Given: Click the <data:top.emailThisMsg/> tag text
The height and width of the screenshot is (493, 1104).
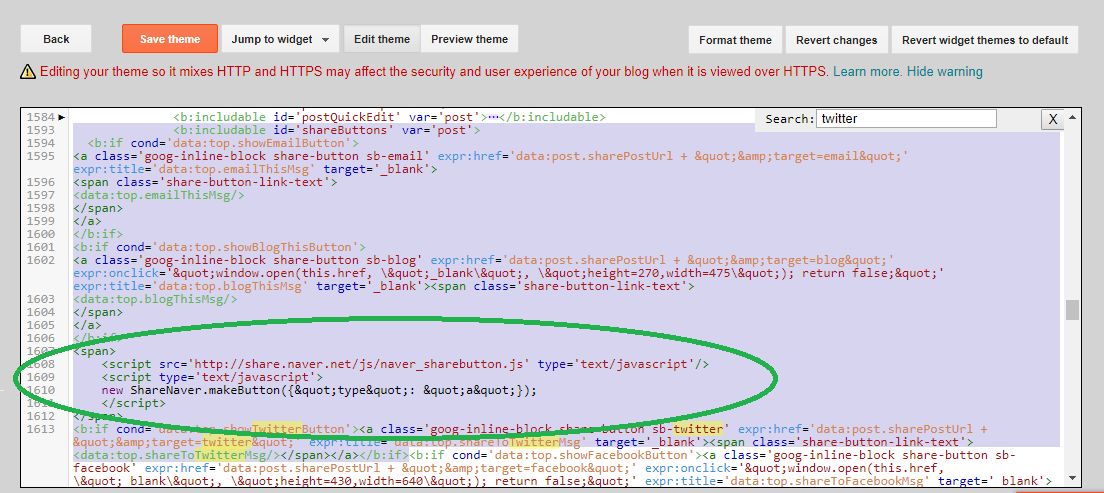Looking at the screenshot, I should (x=158, y=195).
